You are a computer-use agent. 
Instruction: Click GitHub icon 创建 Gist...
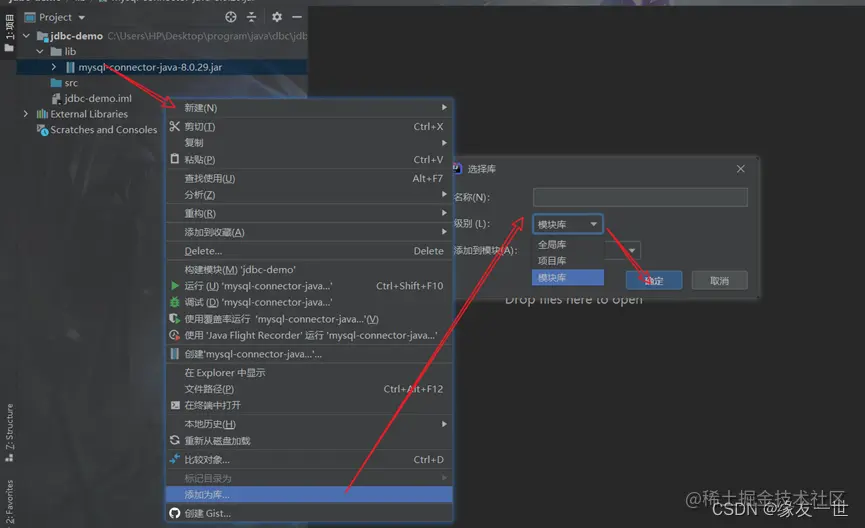click(175, 513)
